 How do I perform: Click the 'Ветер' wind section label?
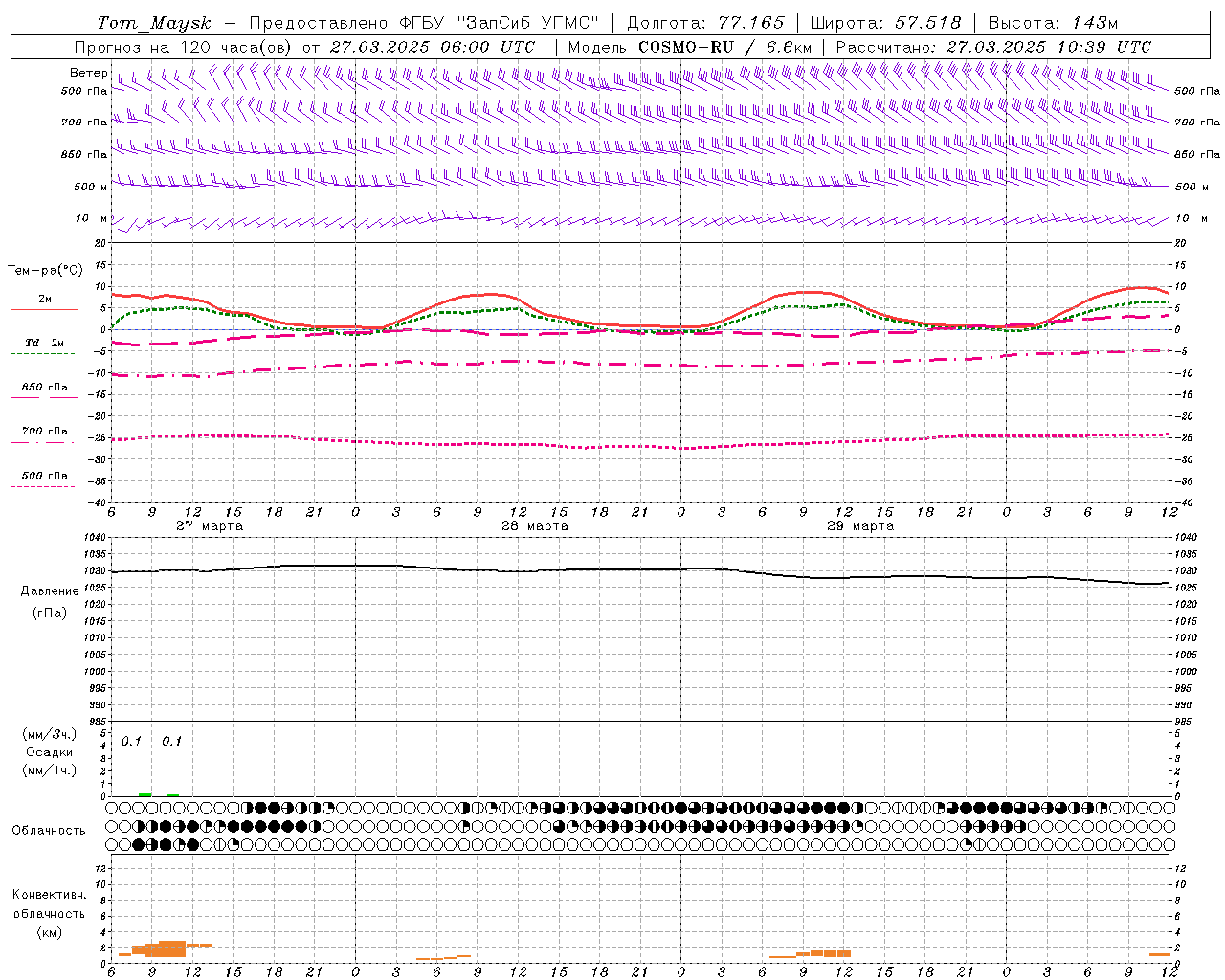click(89, 73)
